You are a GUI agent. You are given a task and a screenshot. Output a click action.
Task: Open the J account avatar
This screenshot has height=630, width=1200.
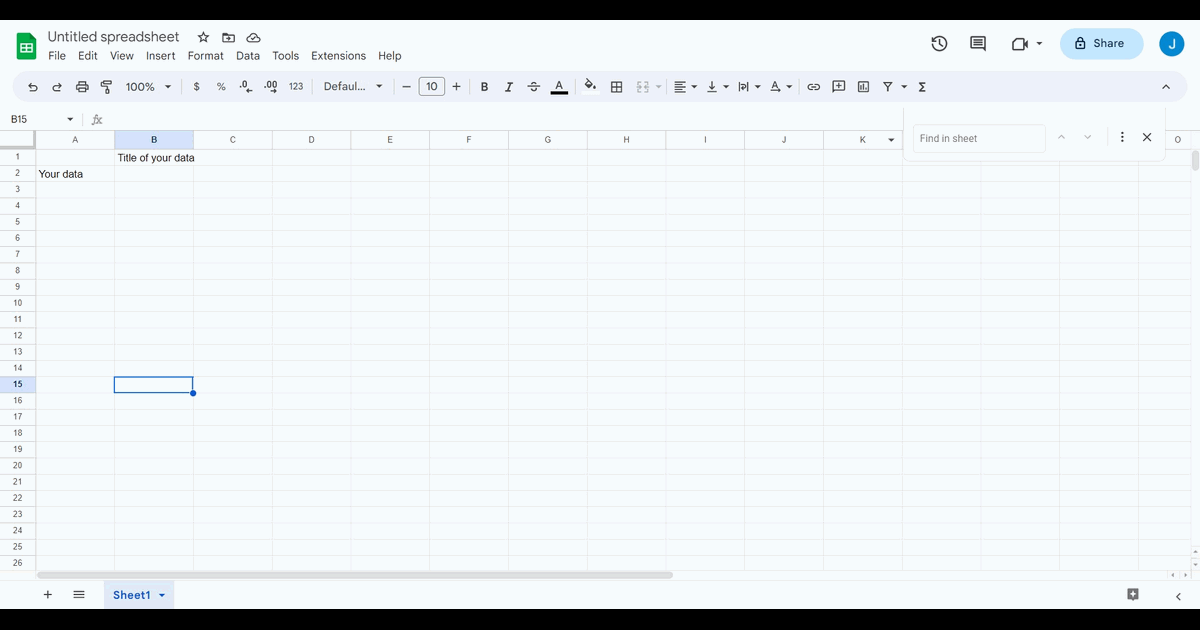(1172, 43)
